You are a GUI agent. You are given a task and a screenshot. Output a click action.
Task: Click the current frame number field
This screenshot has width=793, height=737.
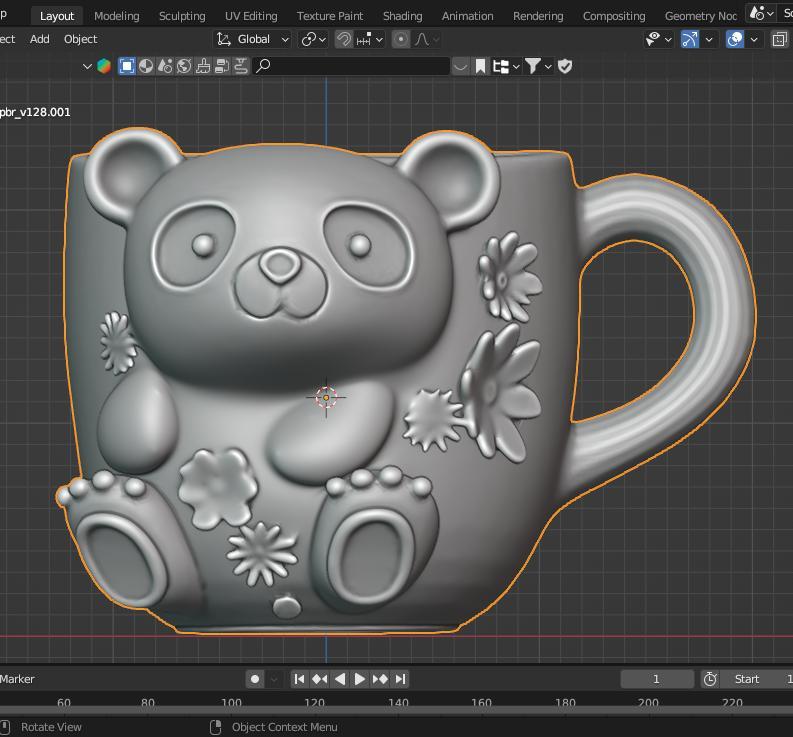coord(656,679)
